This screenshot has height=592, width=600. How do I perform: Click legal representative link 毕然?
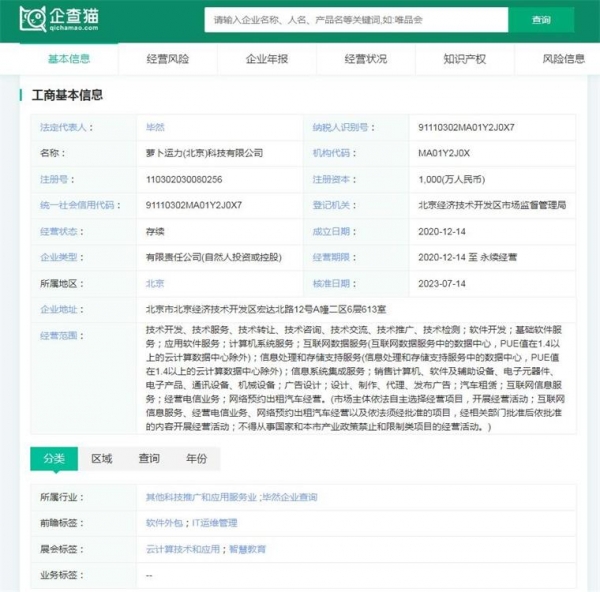click(x=155, y=128)
